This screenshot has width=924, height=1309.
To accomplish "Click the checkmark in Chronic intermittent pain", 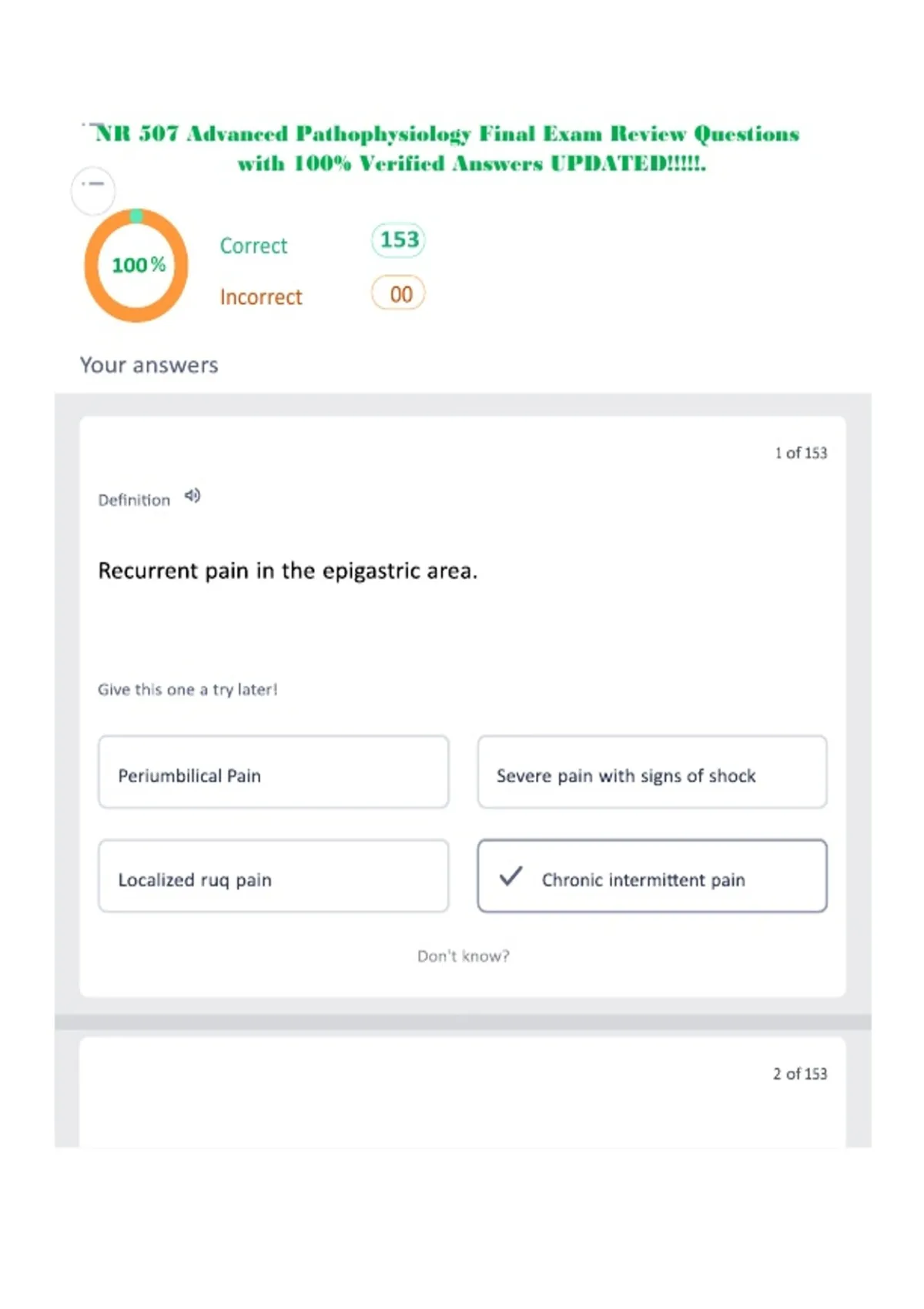I will click(511, 876).
